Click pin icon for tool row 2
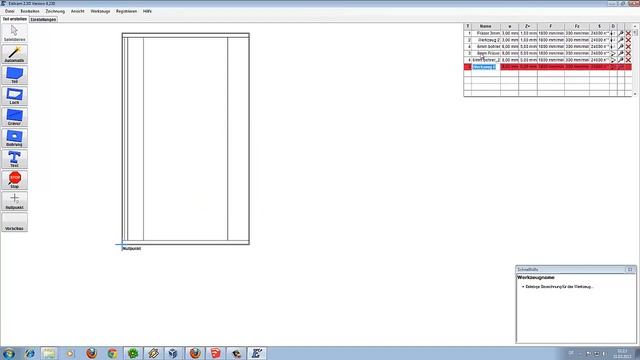Screen dimensions: 640x360 (x=621, y=40)
